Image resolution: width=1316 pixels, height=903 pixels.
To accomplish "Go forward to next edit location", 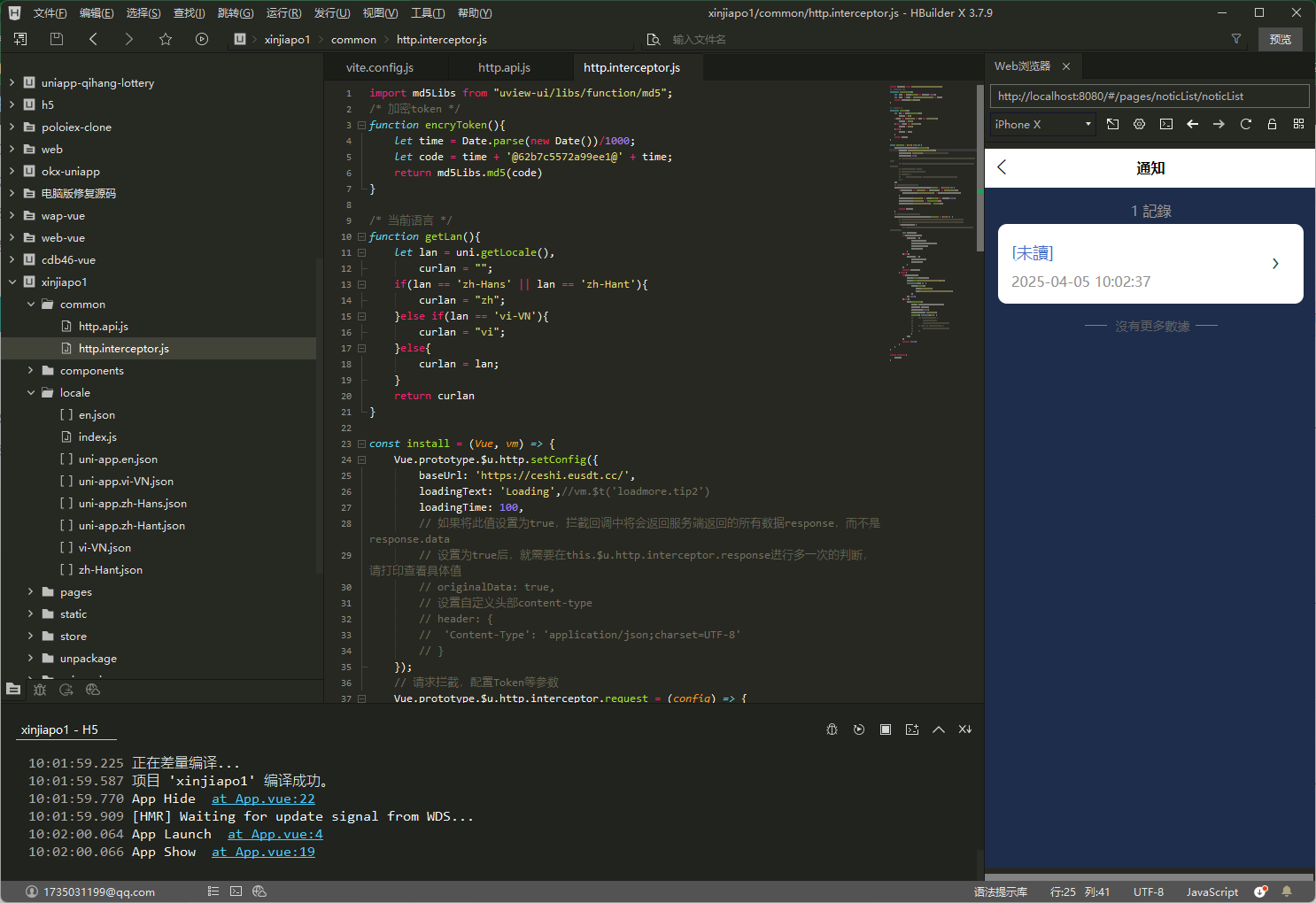I will click(129, 39).
